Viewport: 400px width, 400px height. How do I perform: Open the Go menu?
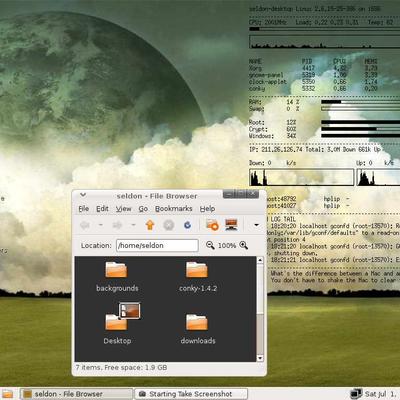(143, 209)
